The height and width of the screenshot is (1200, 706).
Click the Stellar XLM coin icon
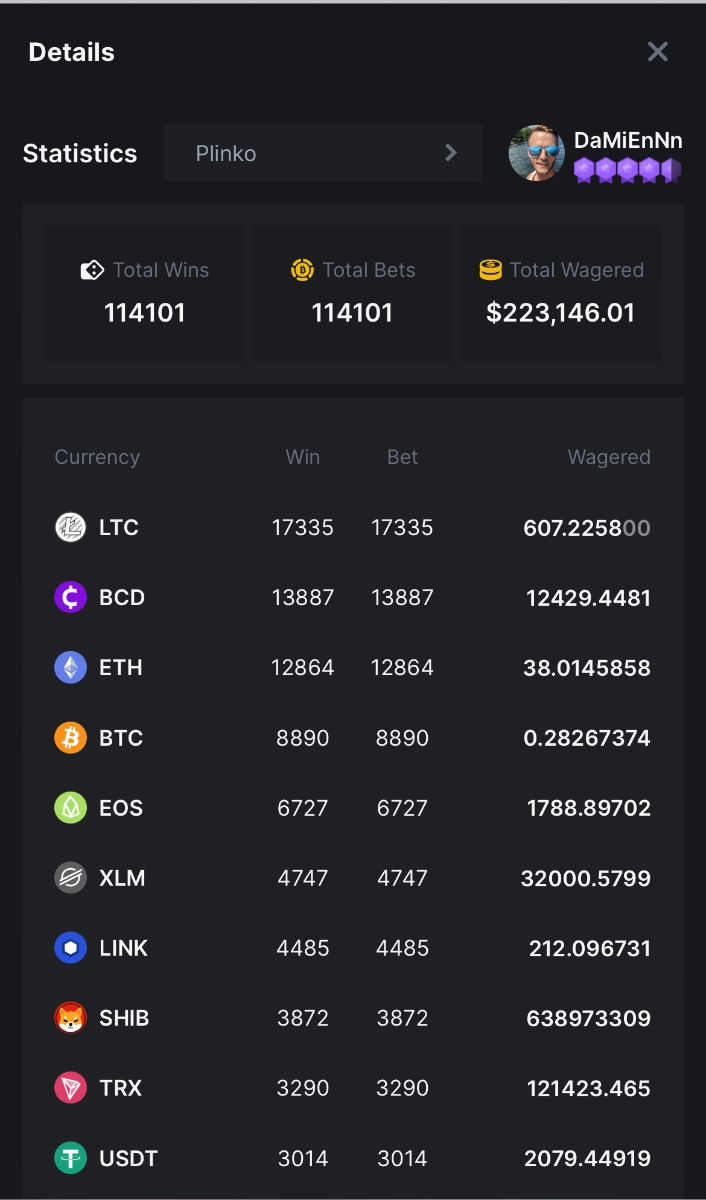coord(70,878)
